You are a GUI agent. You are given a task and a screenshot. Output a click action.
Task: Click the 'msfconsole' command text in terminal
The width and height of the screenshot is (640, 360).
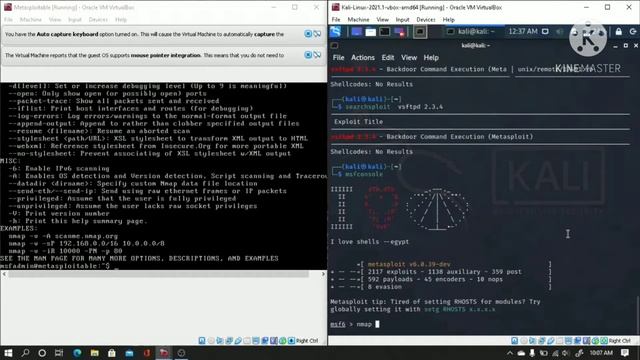[x=364, y=174]
